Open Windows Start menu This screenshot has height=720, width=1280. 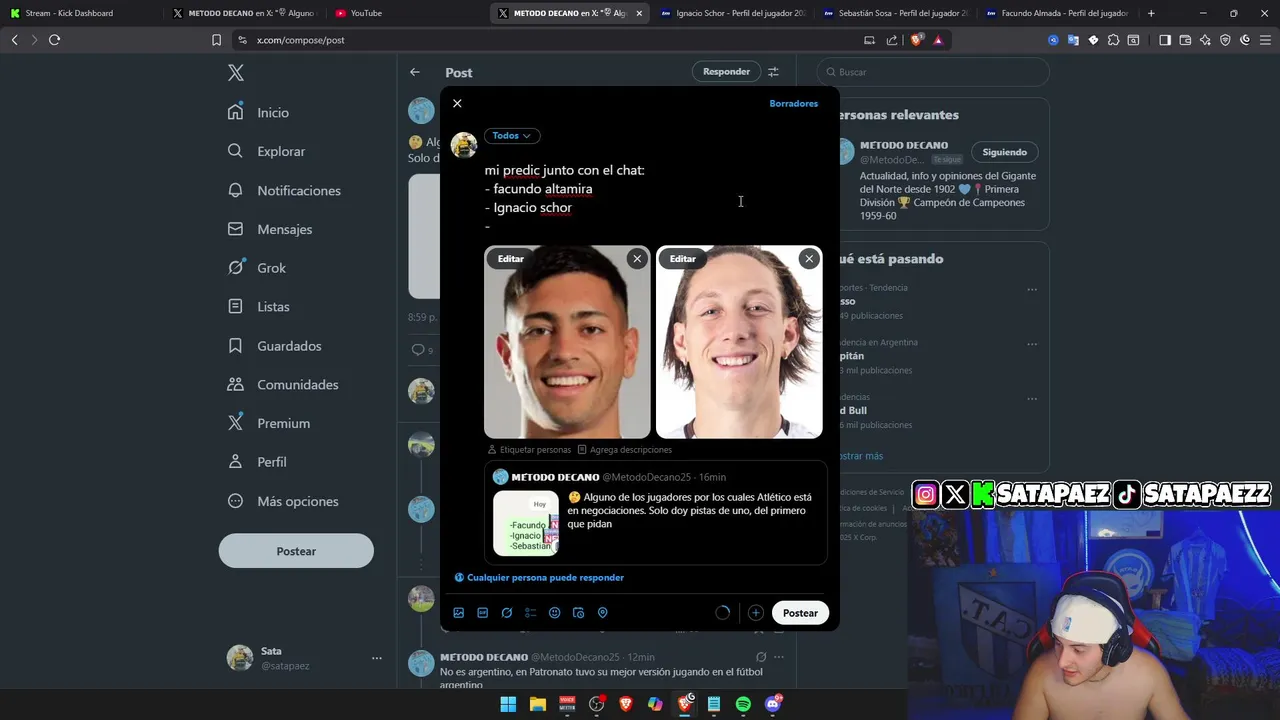(x=508, y=704)
